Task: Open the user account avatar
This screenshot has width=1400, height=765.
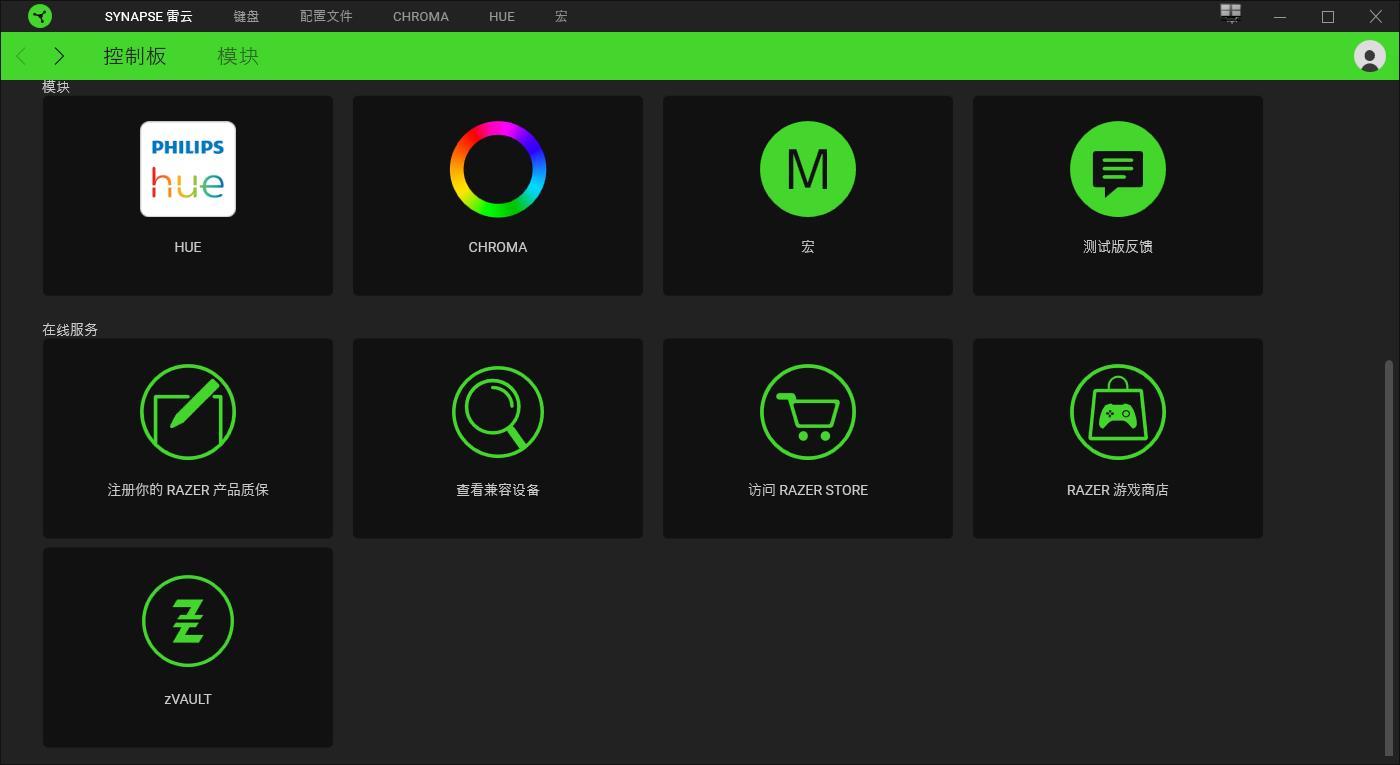Action: tap(1369, 56)
